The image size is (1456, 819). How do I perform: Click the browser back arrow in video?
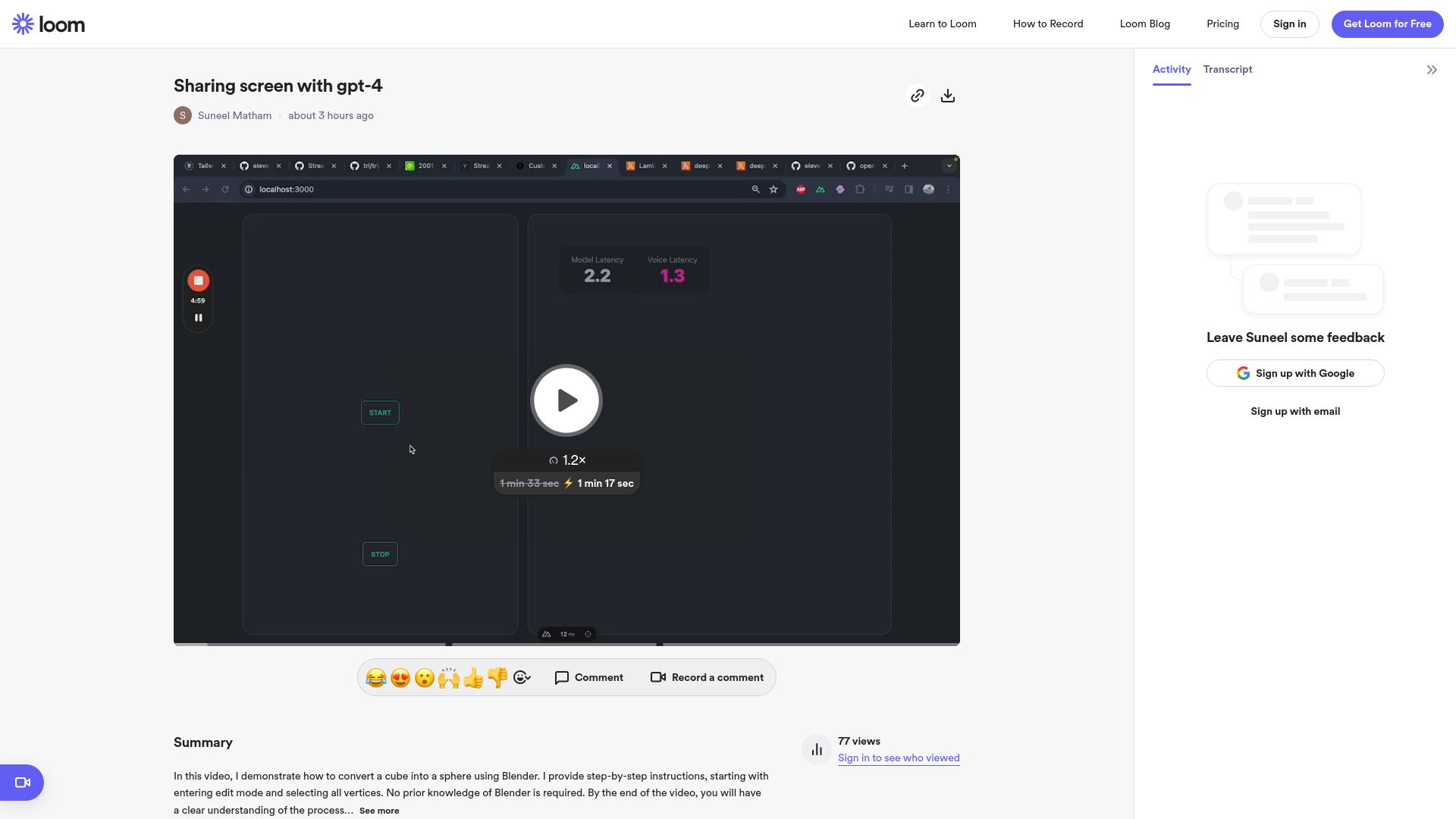[186, 190]
